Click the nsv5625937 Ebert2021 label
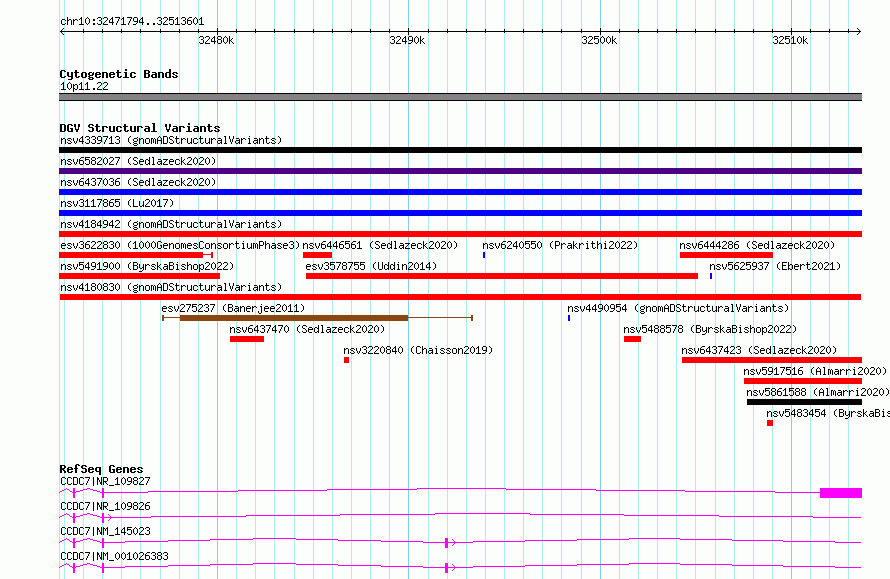This screenshot has height=579, width=890. (775, 266)
